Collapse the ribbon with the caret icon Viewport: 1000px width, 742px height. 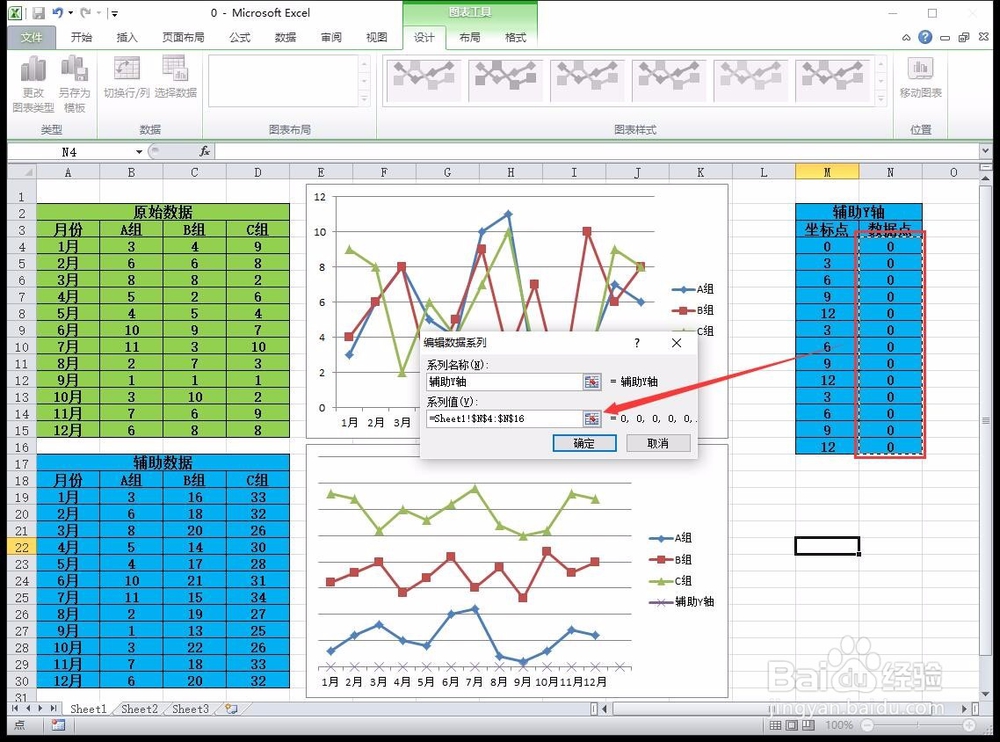tap(906, 38)
